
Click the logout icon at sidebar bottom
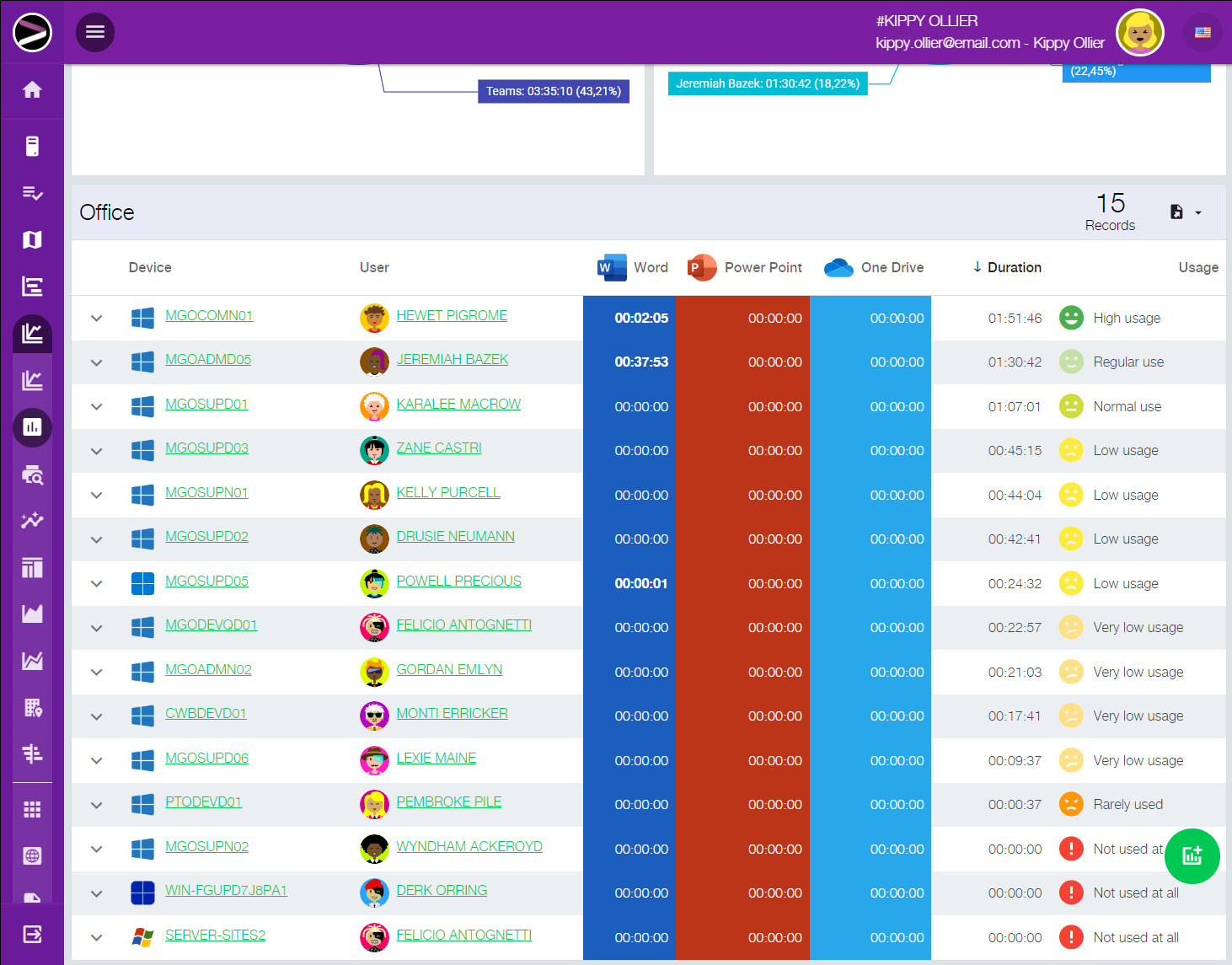coord(32,934)
